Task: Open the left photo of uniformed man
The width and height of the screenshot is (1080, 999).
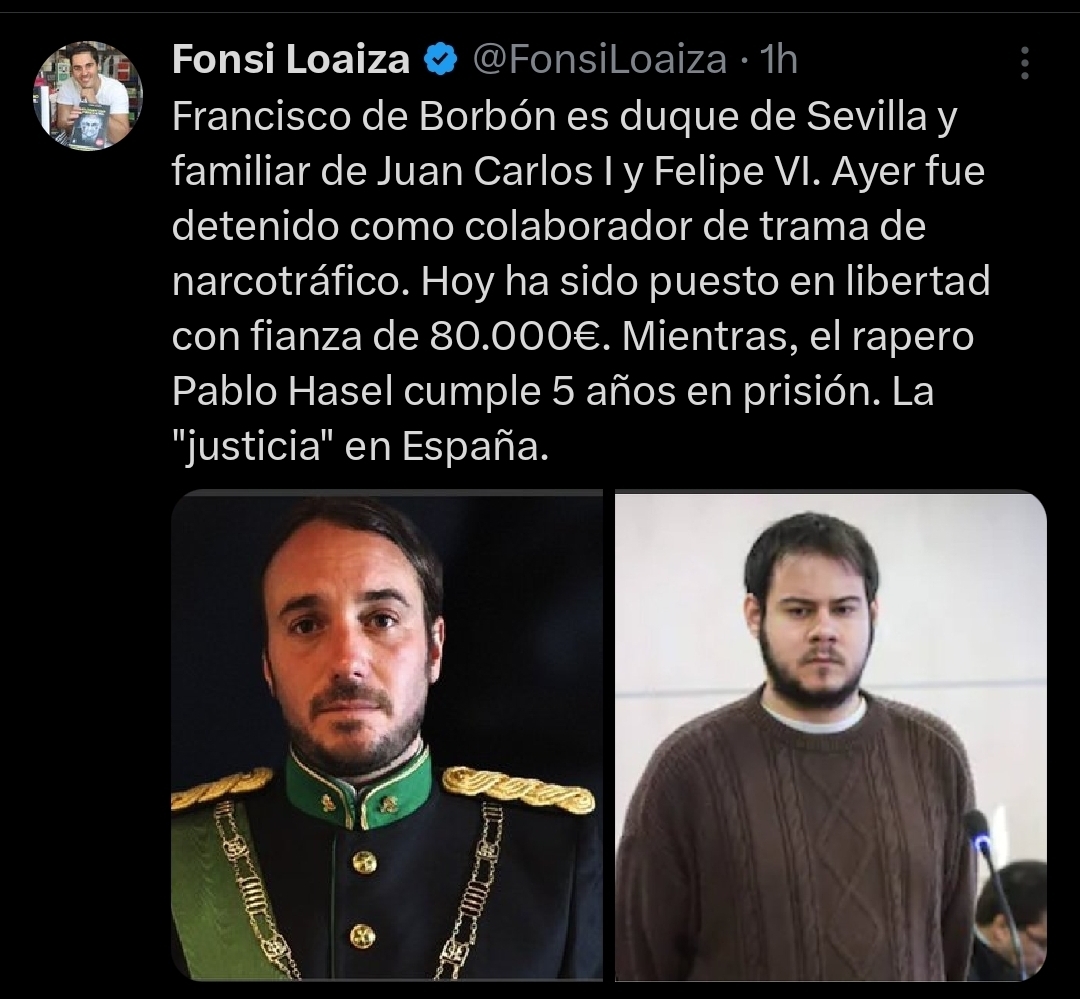Action: (386, 734)
